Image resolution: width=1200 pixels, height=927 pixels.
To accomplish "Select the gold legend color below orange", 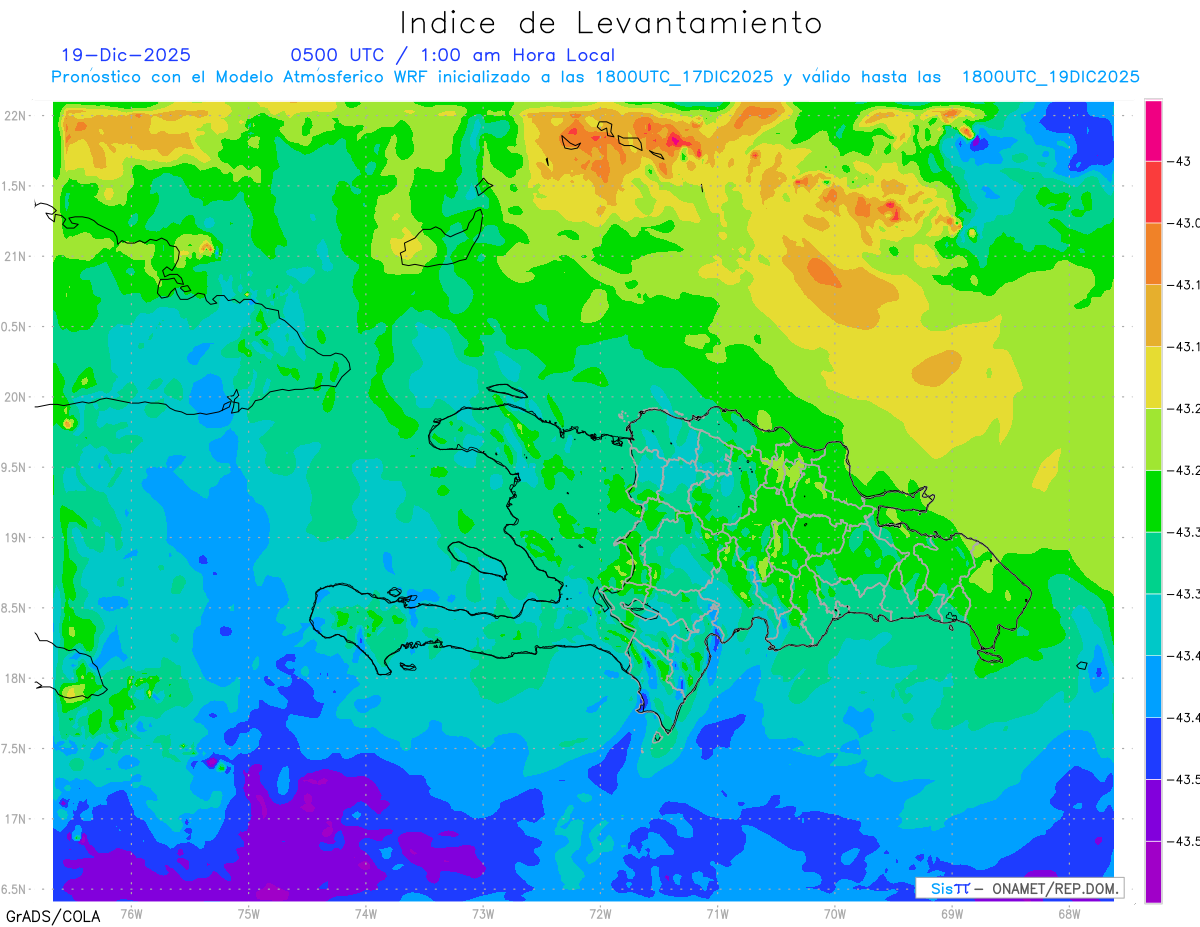I will point(1153,315).
